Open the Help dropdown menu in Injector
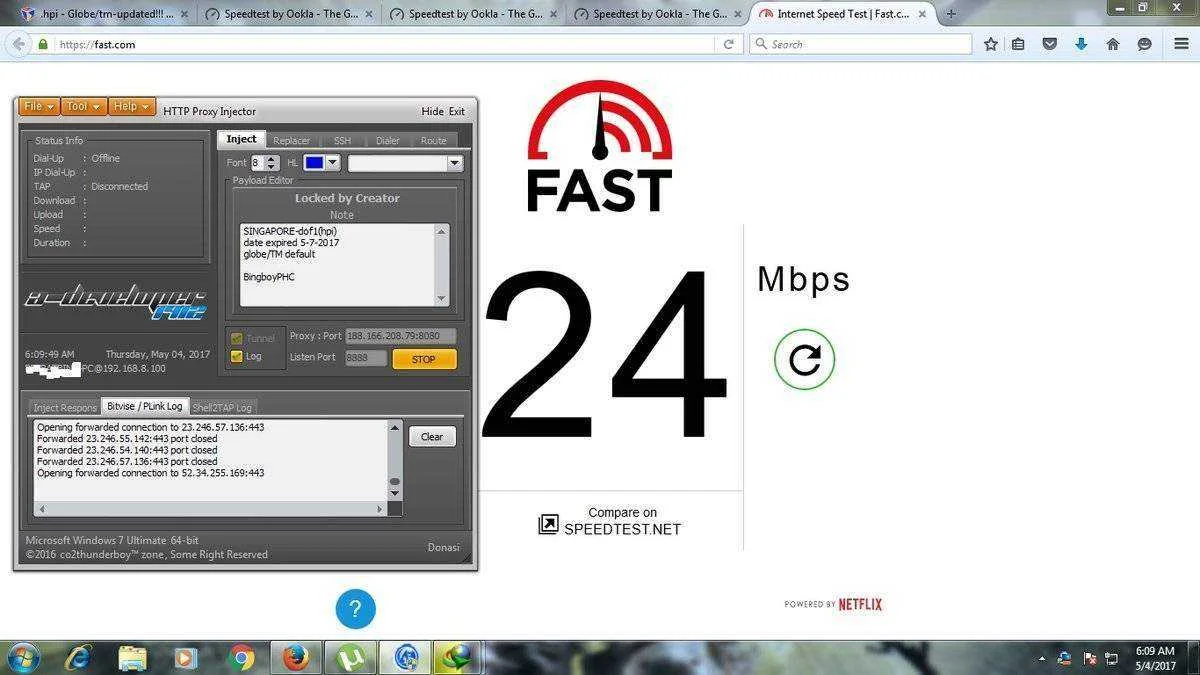This screenshot has height=675, width=1200. tap(131, 107)
